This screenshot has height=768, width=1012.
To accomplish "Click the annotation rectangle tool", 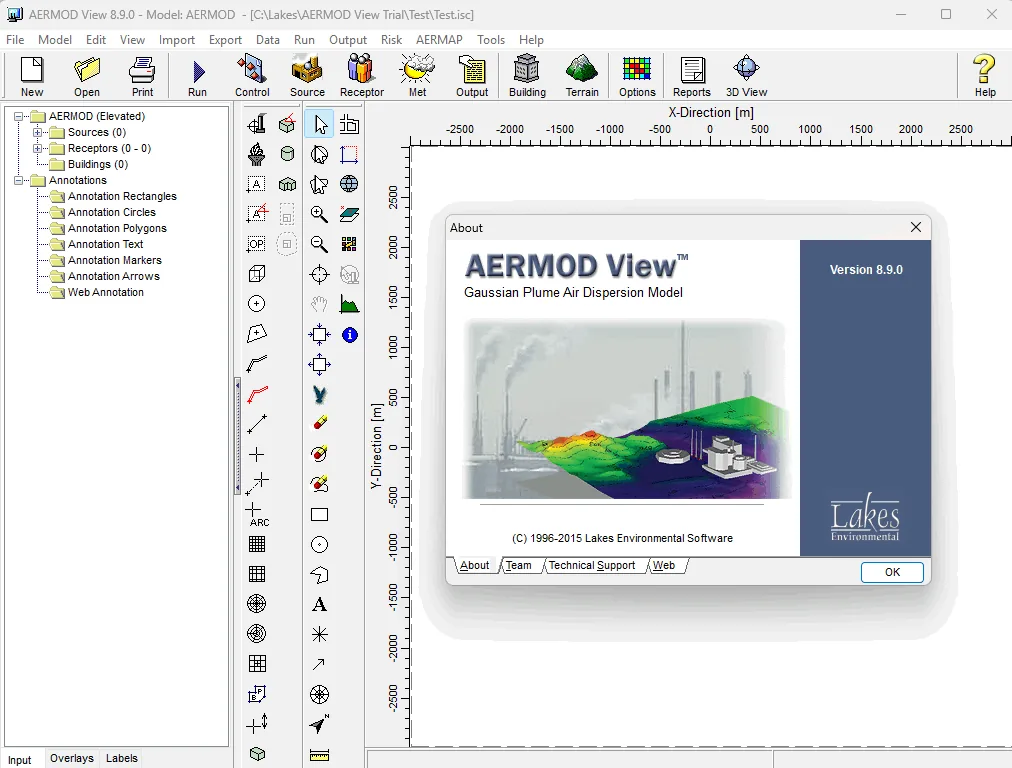I will [x=319, y=514].
